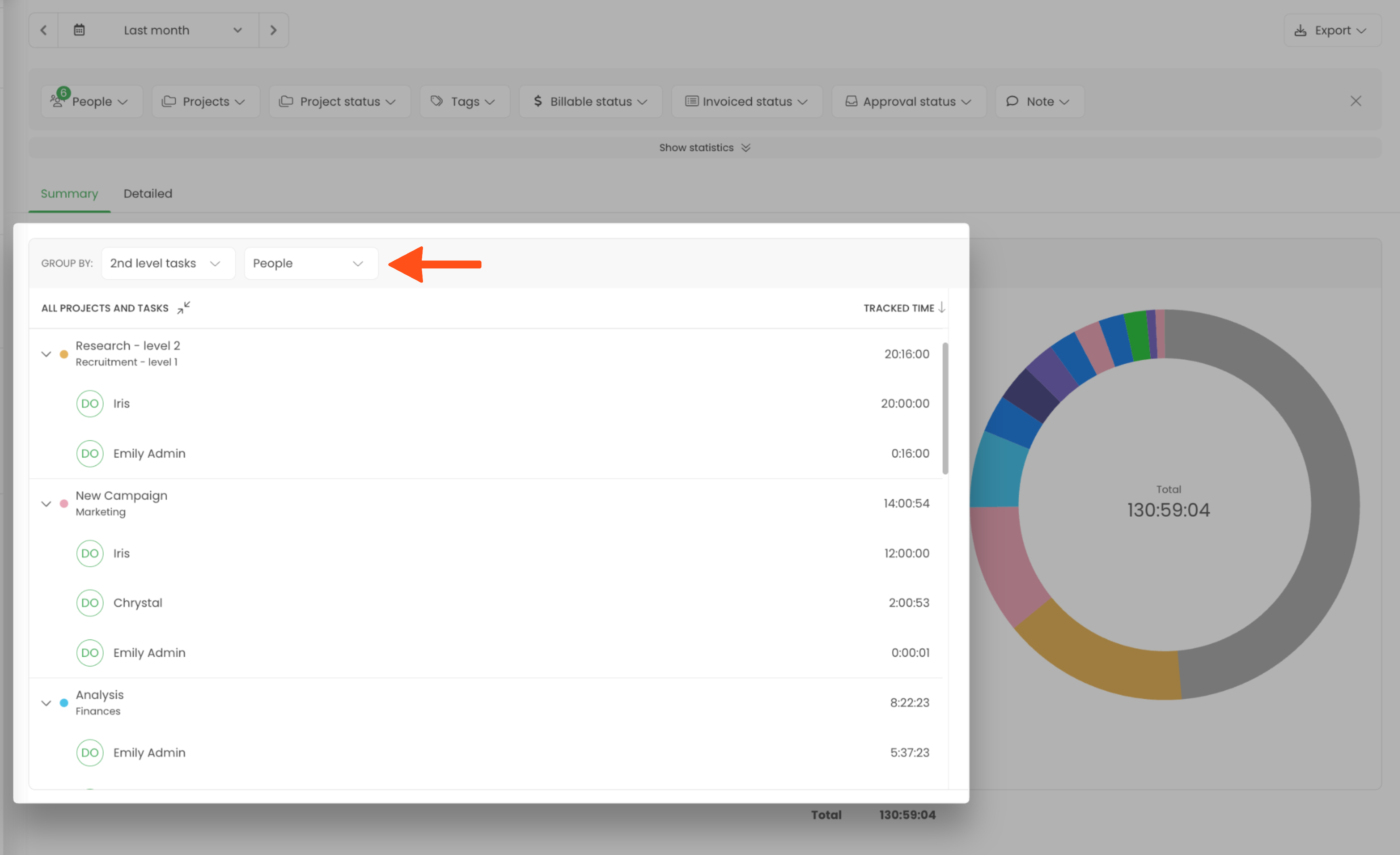
Task: Open the Export menu button
Action: click(1331, 30)
